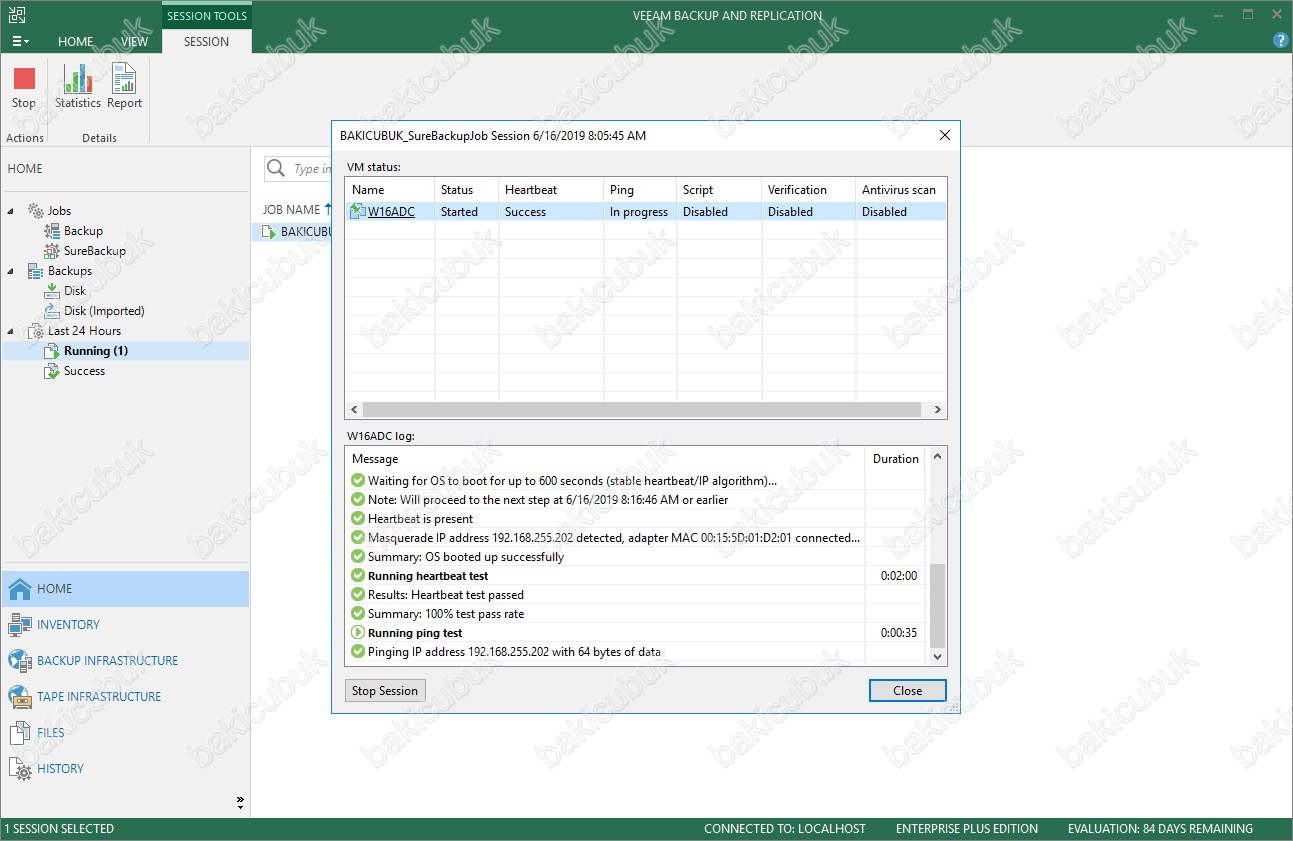Close the session dialog with X
This screenshot has height=841, width=1293.
point(944,135)
